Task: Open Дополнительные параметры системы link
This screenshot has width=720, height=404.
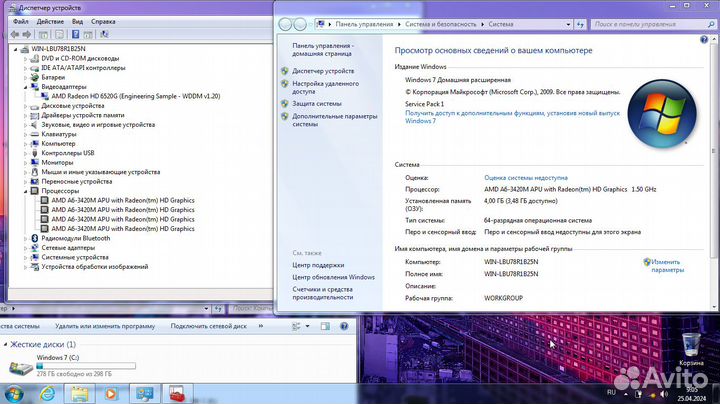Action: pos(334,120)
